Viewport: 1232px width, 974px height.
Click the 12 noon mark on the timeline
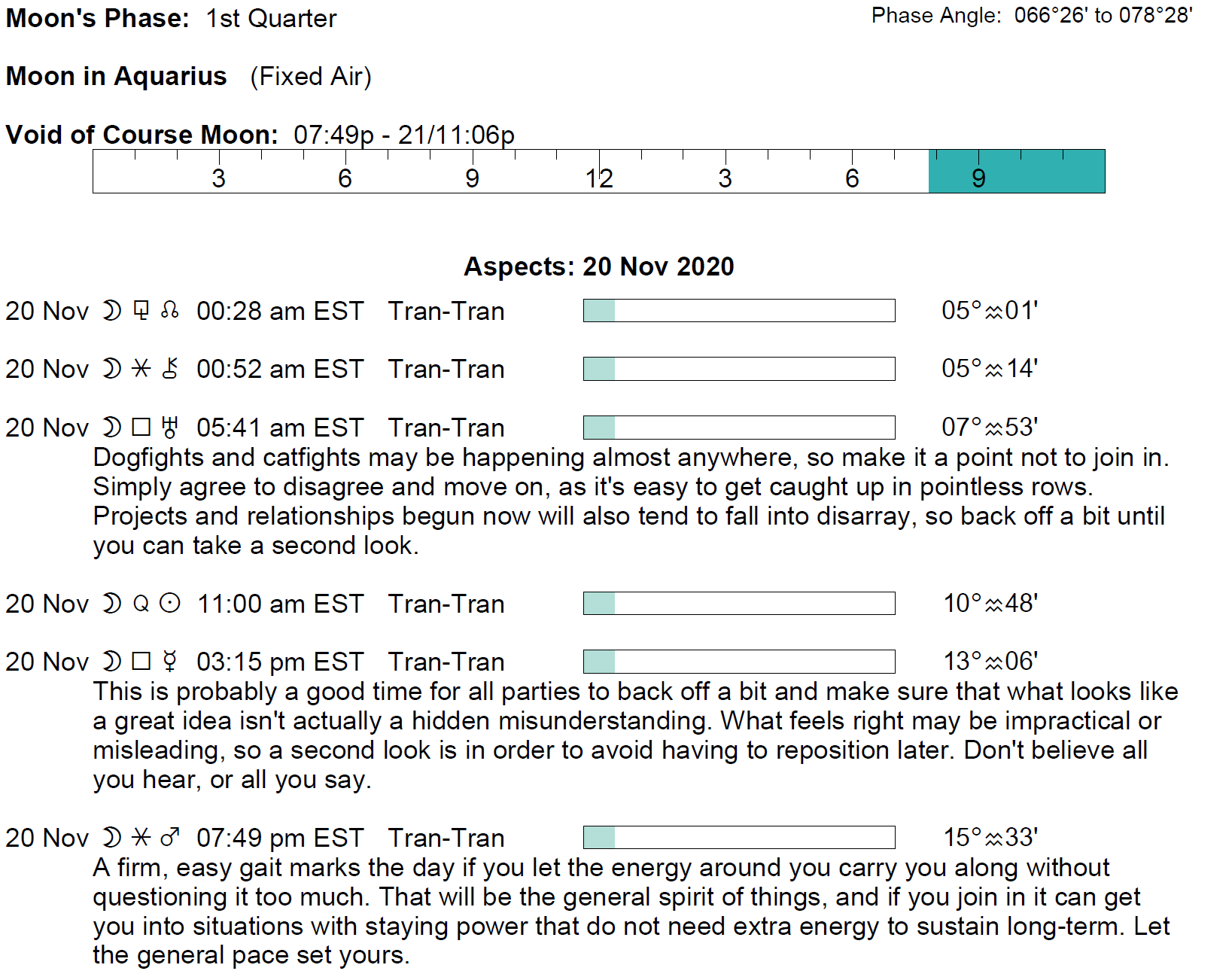(x=599, y=178)
